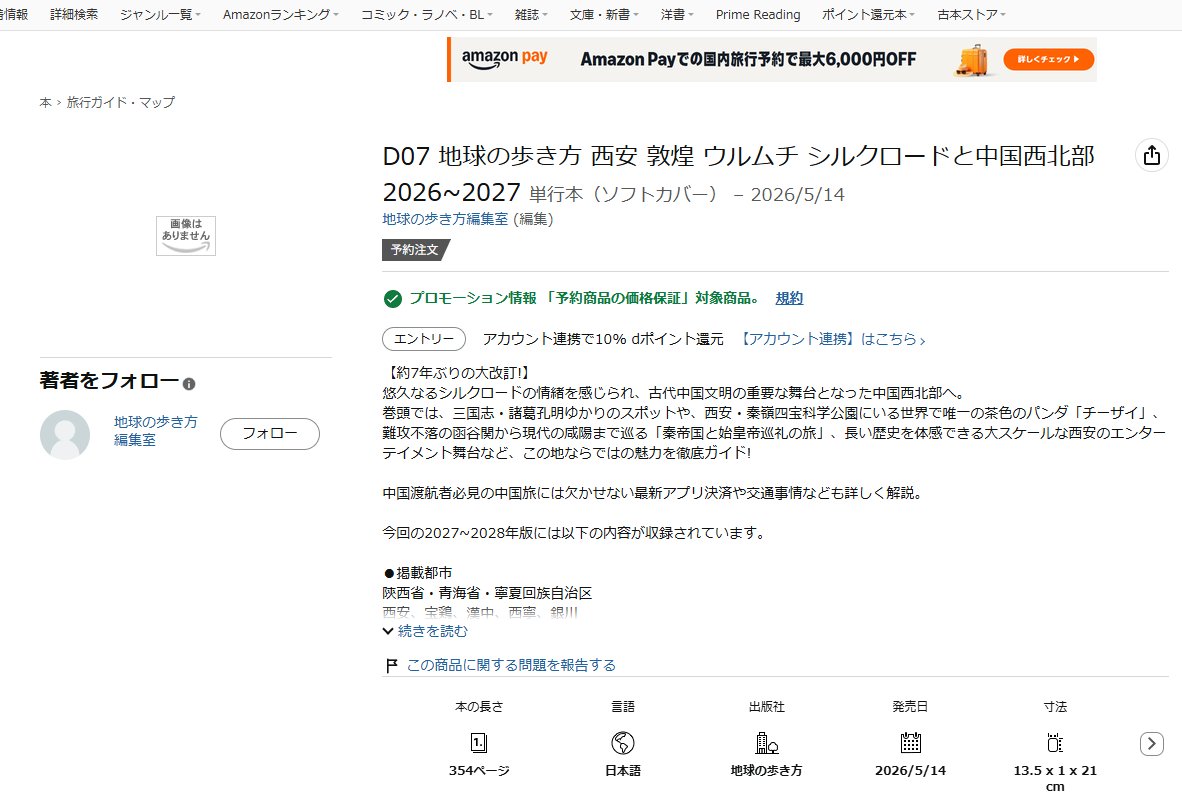Click the 旅行ガイド・マップ breadcrumb link

pyautogui.click(x=121, y=103)
